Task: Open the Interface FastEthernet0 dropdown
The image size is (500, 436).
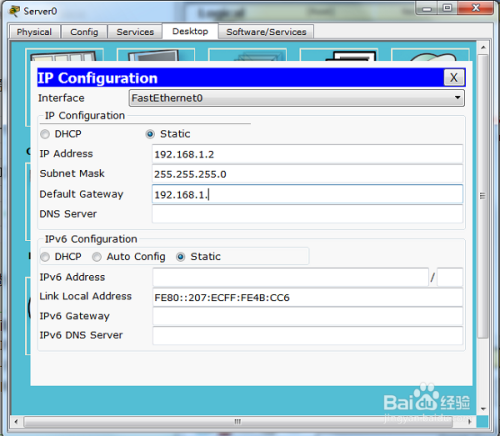Action: (x=296, y=98)
